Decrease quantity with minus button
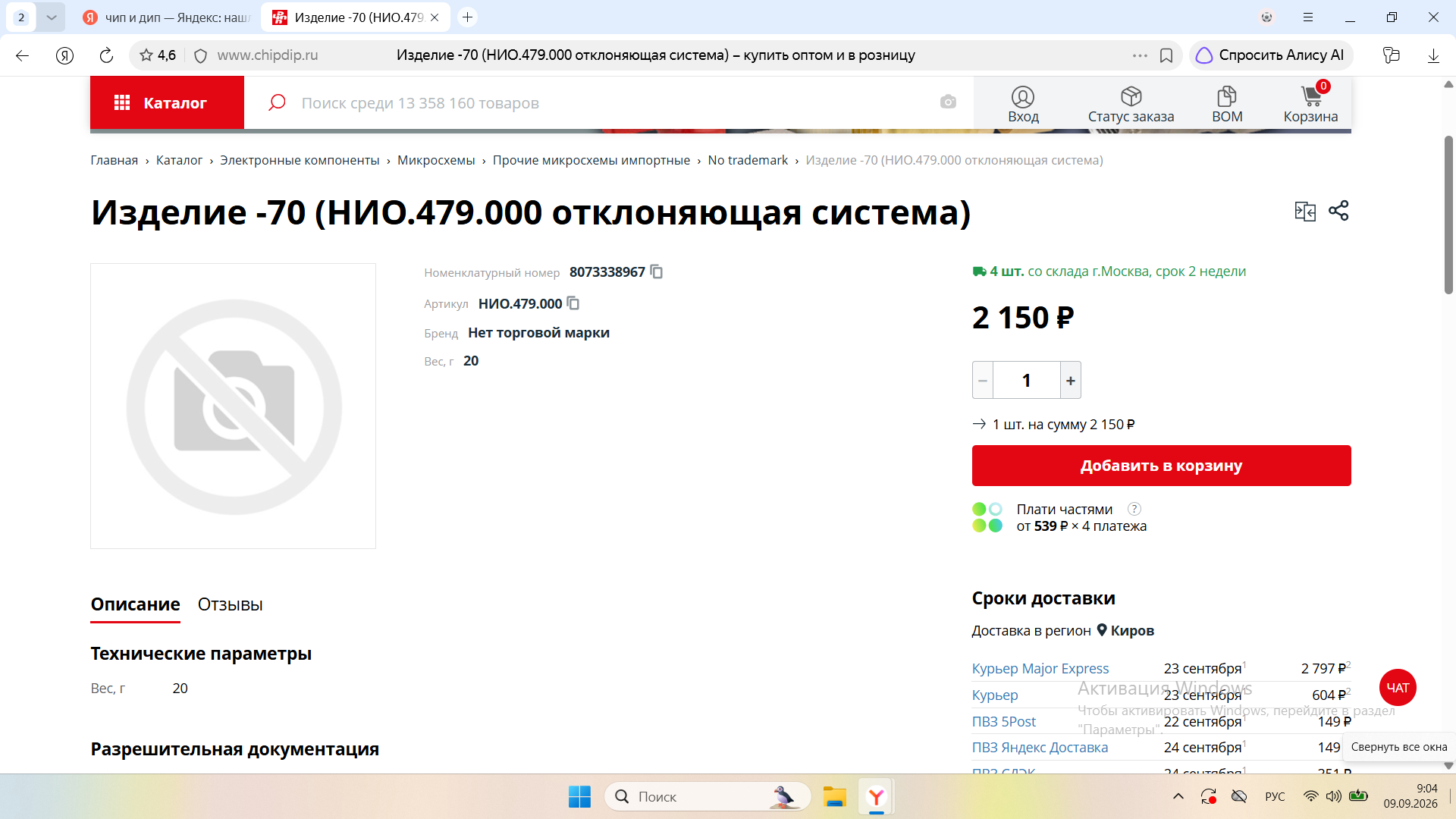This screenshot has width=1456, height=819. coord(983,381)
